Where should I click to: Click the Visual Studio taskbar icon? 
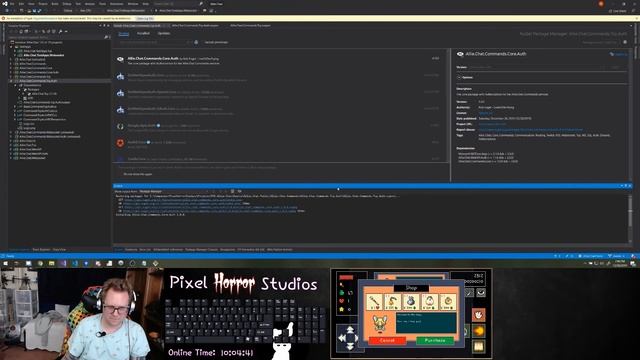(63, 264)
